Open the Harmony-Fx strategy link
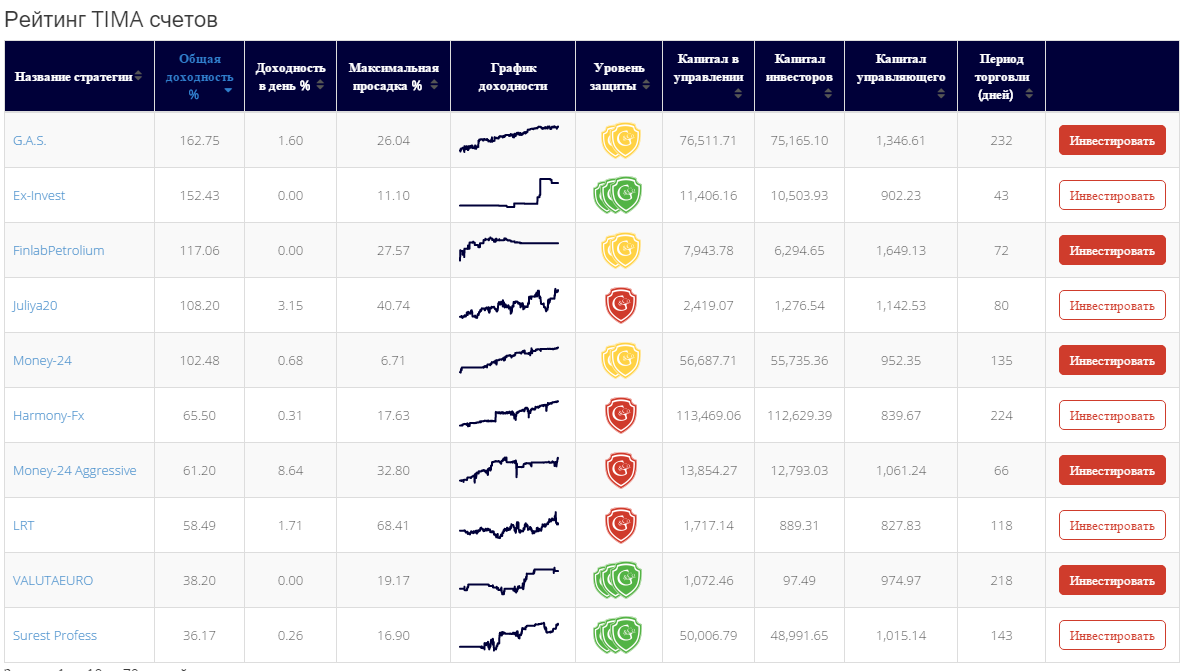1187x671 pixels. pos(48,416)
